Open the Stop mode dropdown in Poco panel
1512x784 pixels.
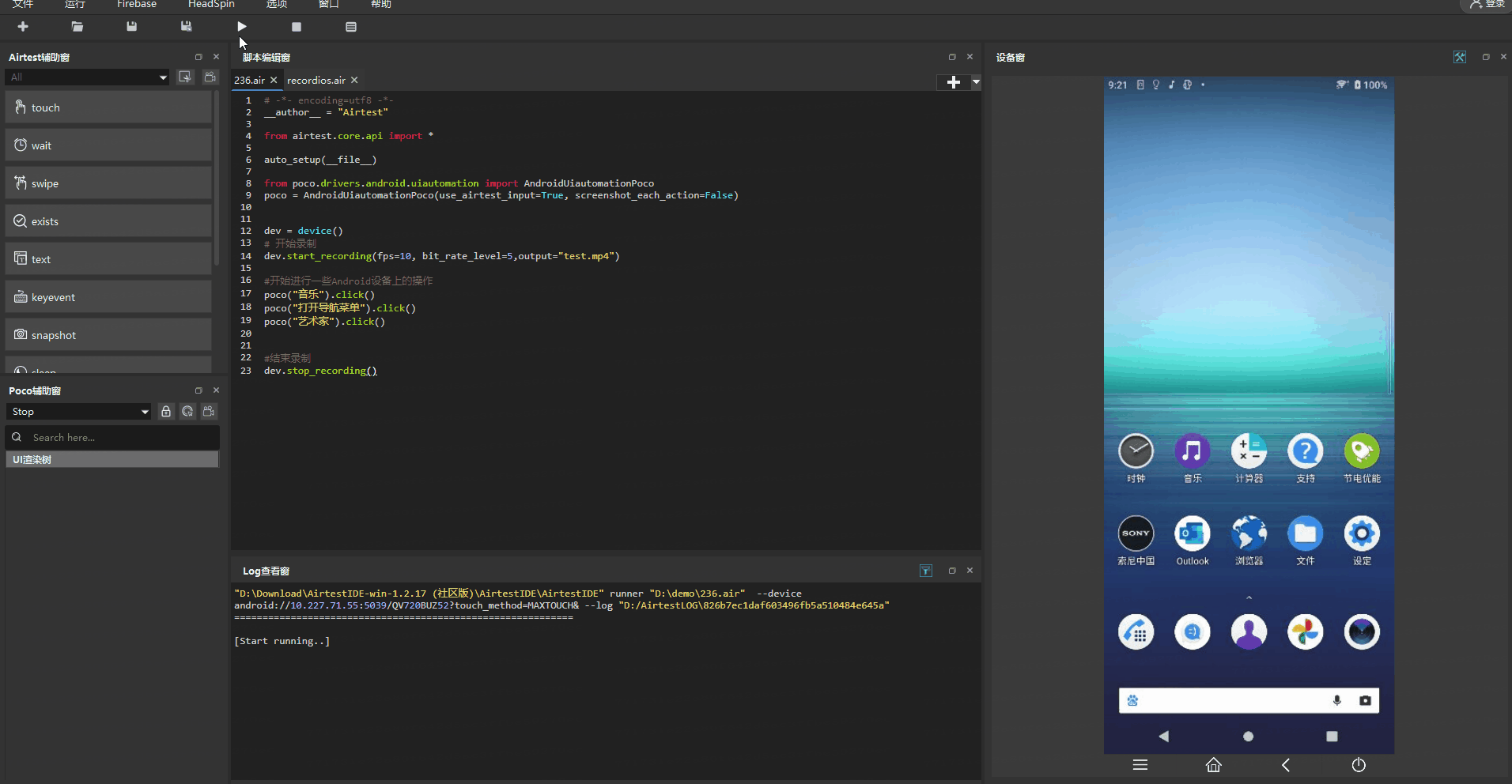click(x=78, y=411)
